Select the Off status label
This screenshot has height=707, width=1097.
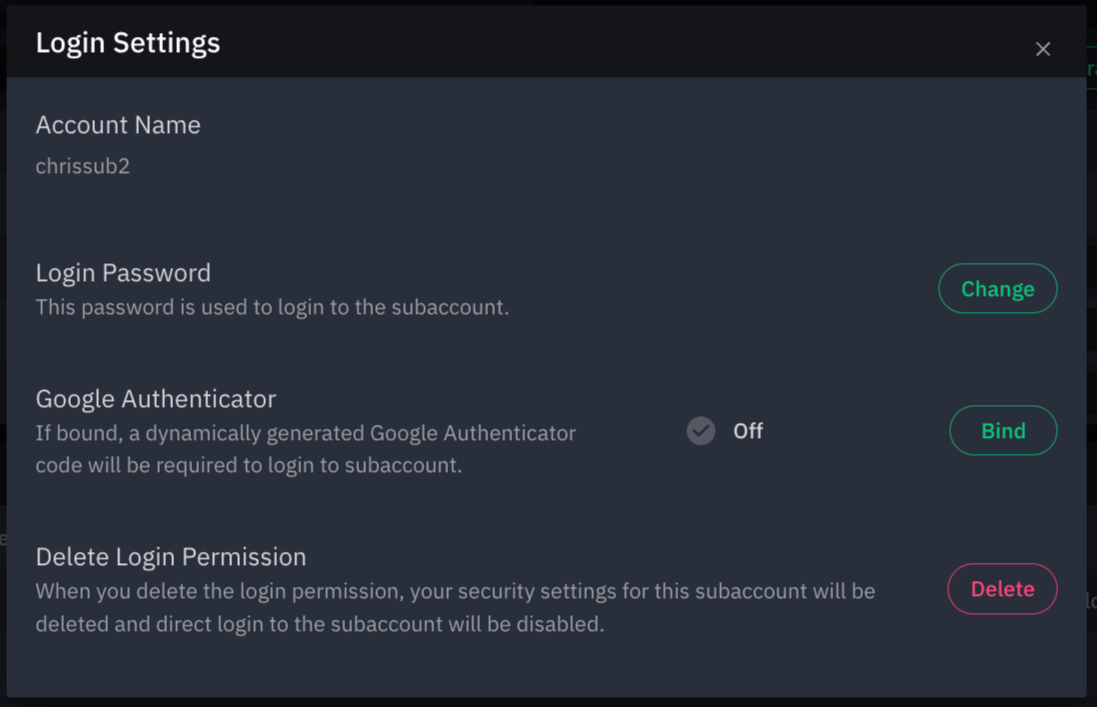[x=748, y=431]
